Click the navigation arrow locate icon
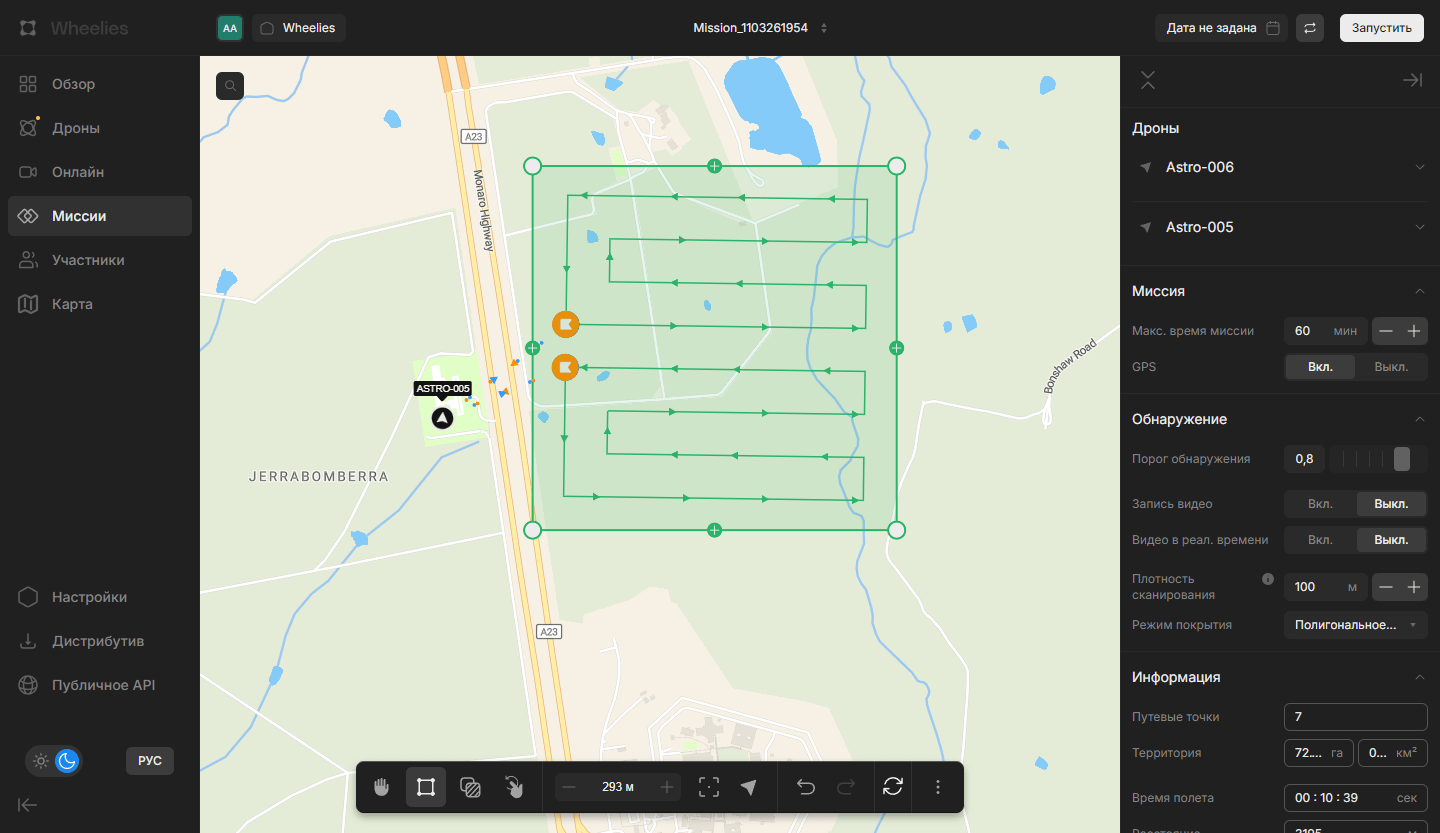Image resolution: width=1440 pixels, height=833 pixels. (x=749, y=787)
